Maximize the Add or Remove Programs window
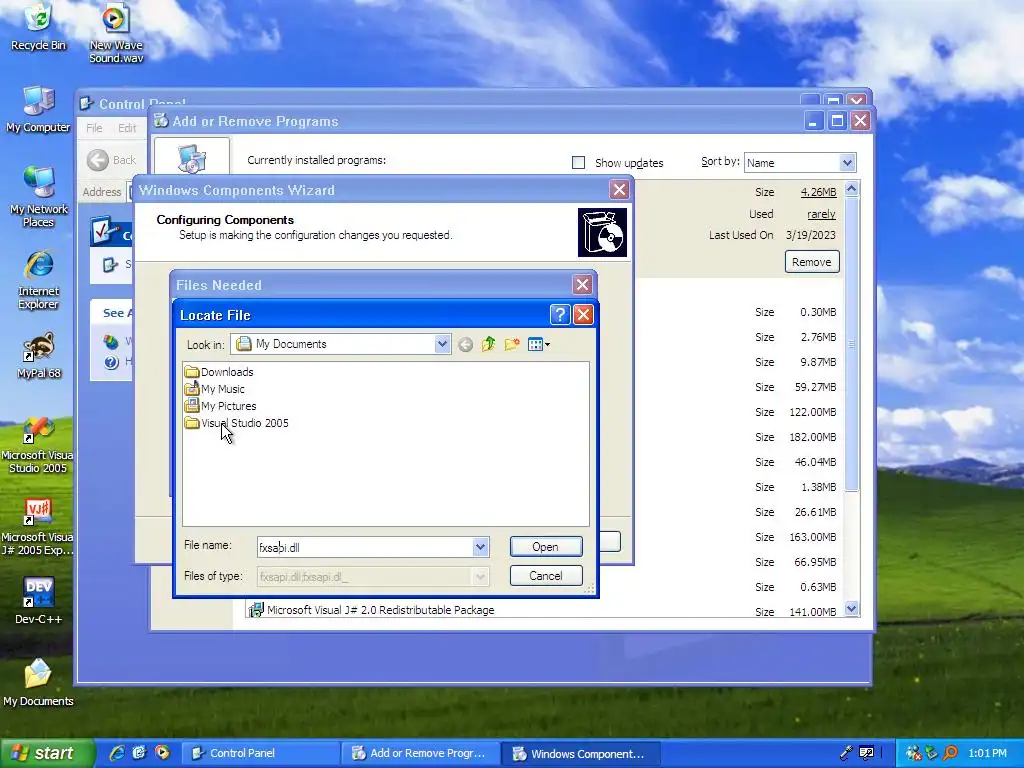 click(837, 121)
